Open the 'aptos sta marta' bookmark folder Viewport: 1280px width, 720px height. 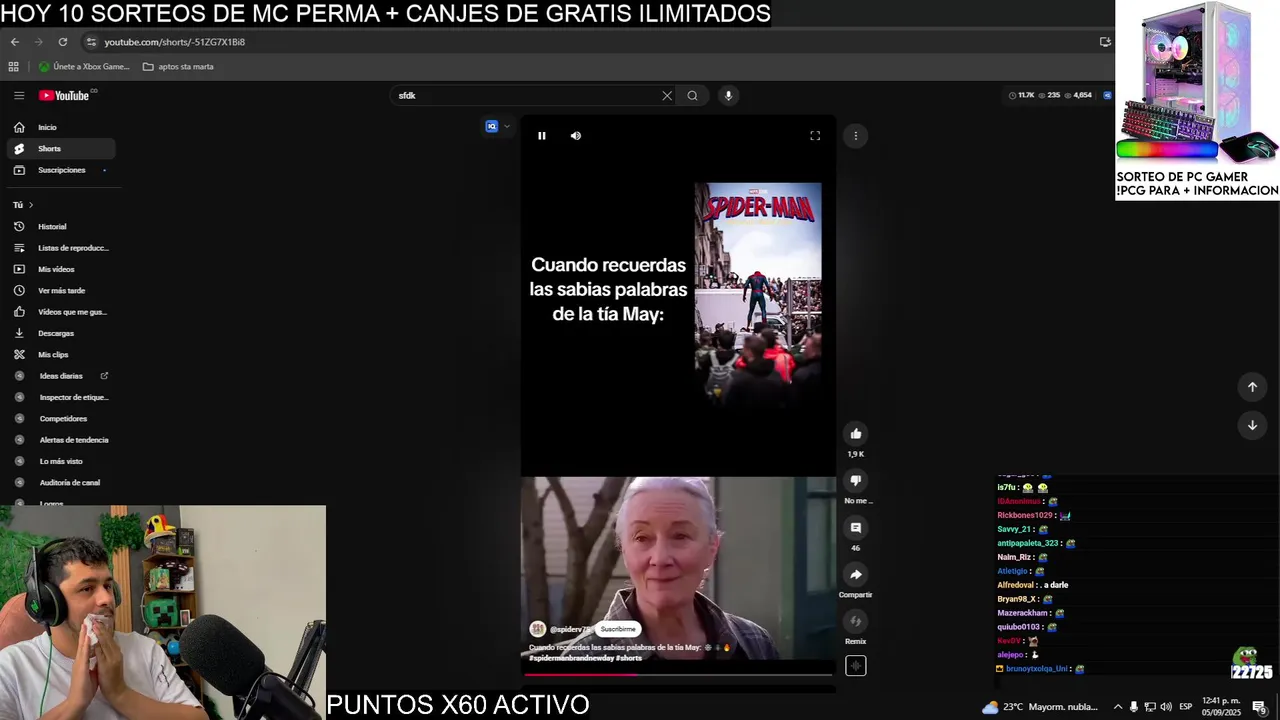(x=178, y=67)
